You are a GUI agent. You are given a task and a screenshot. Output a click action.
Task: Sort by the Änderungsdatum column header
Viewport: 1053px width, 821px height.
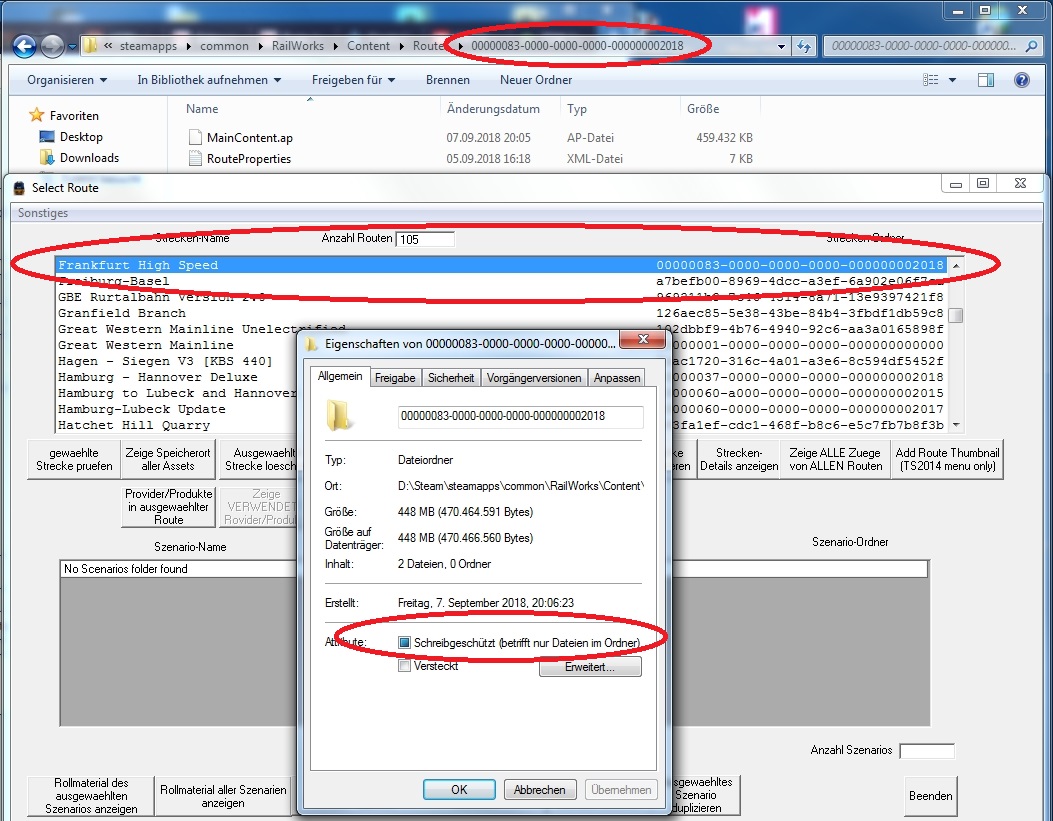pos(493,109)
